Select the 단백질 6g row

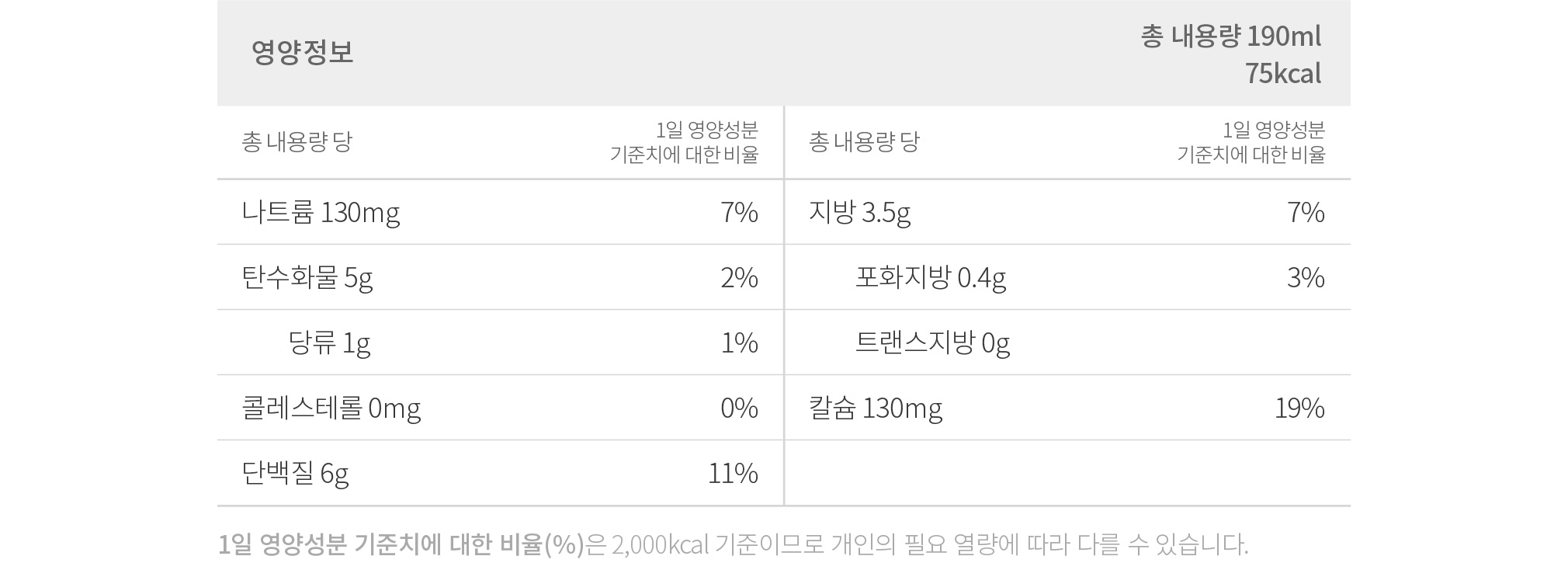point(500,473)
